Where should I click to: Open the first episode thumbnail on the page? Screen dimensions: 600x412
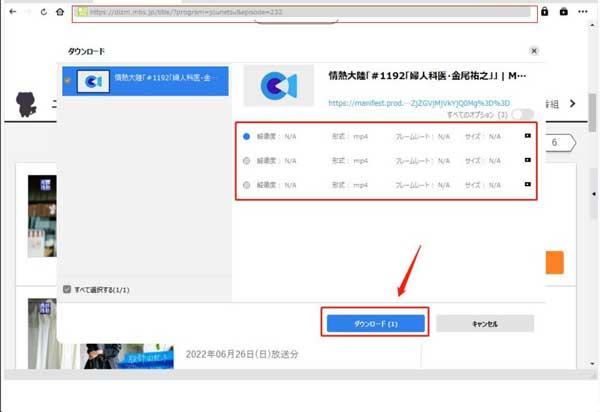pyautogui.click(x=42, y=216)
